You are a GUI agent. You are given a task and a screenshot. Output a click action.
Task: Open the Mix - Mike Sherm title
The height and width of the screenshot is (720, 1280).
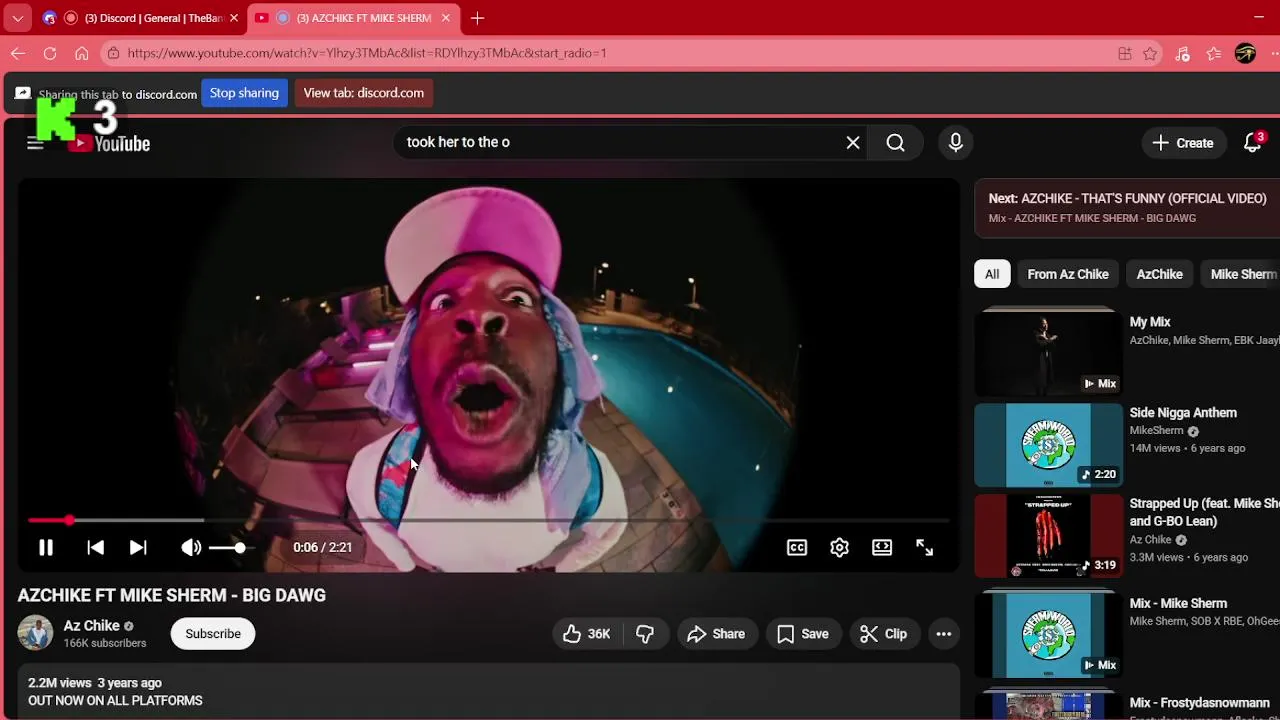coord(1178,603)
